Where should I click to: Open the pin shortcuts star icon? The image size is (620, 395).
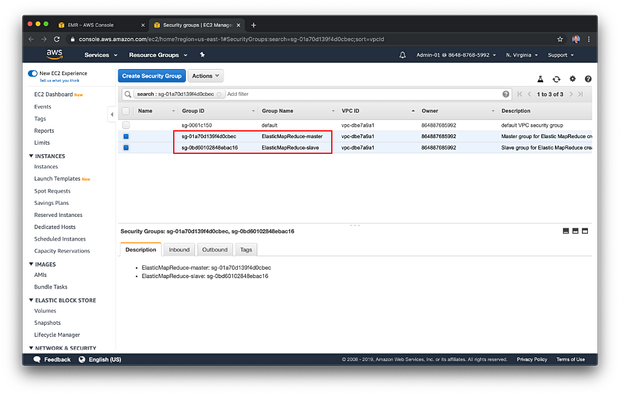coord(202,55)
